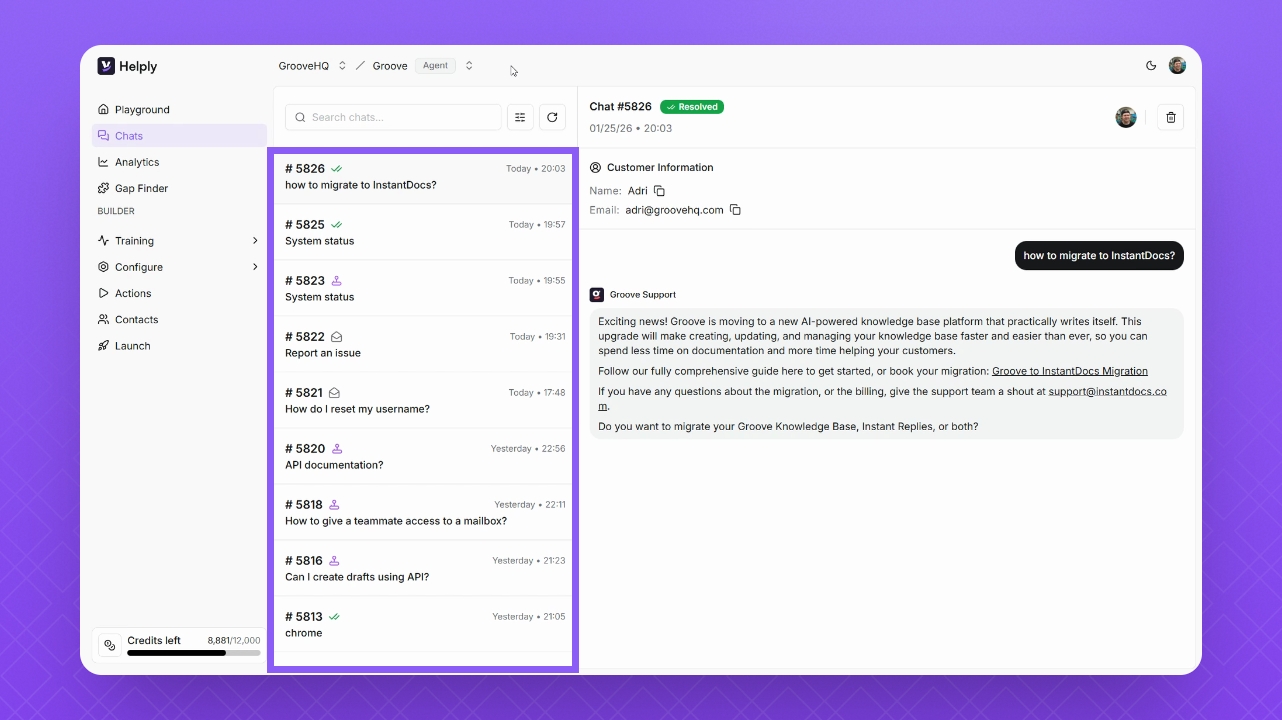Open "How do I reset my username?" chat
The image size is (1282, 720).
coord(423,401)
